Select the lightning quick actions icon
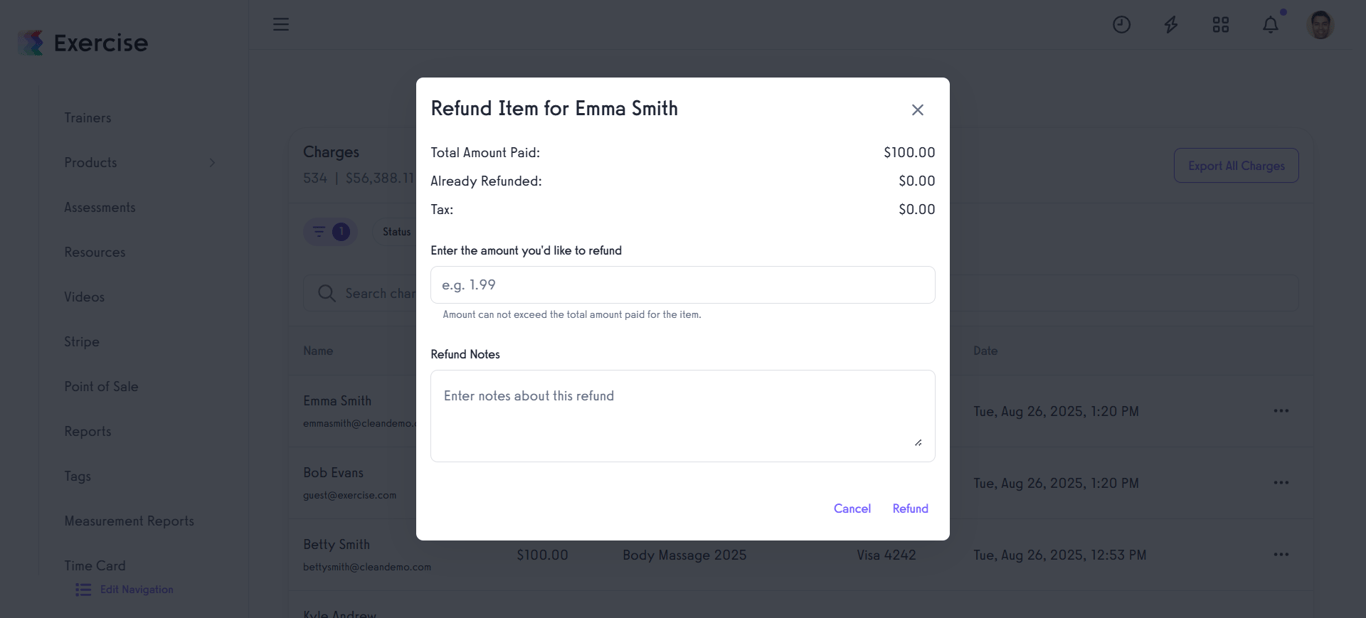This screenshot has width=1366, height=618. tap(1170, 24)
